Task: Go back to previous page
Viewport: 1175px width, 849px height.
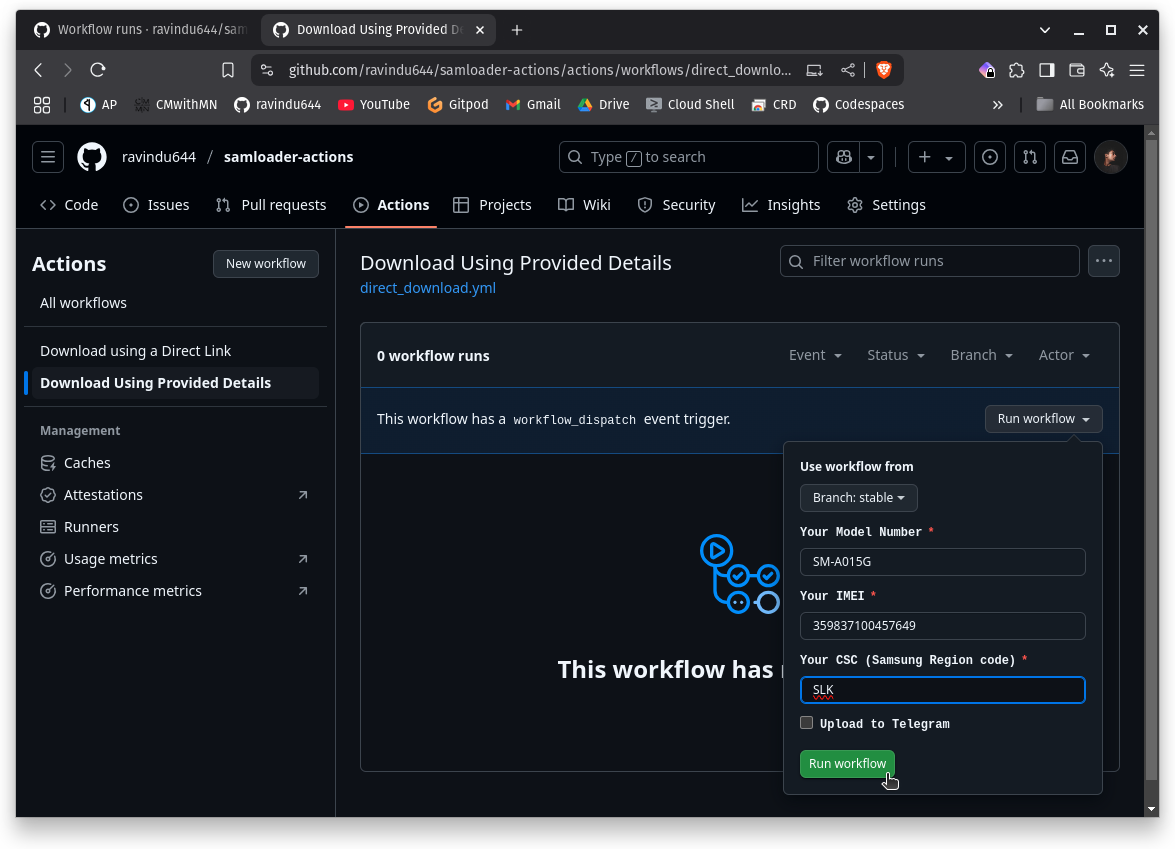Action: [x=39, y=70]
